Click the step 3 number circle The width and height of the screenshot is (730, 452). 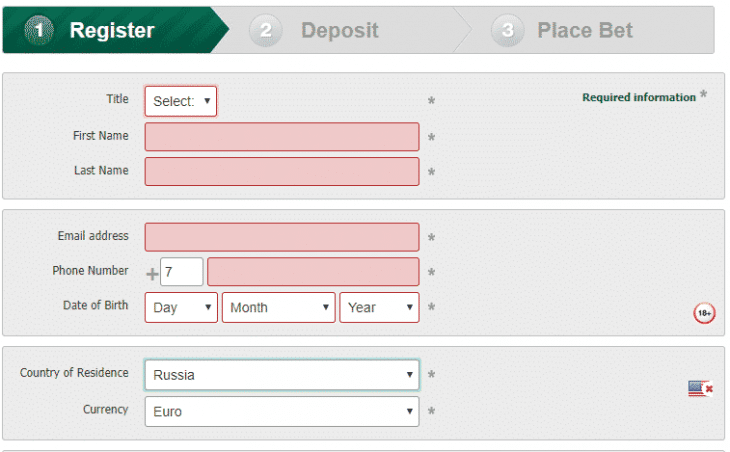[507, 30]
